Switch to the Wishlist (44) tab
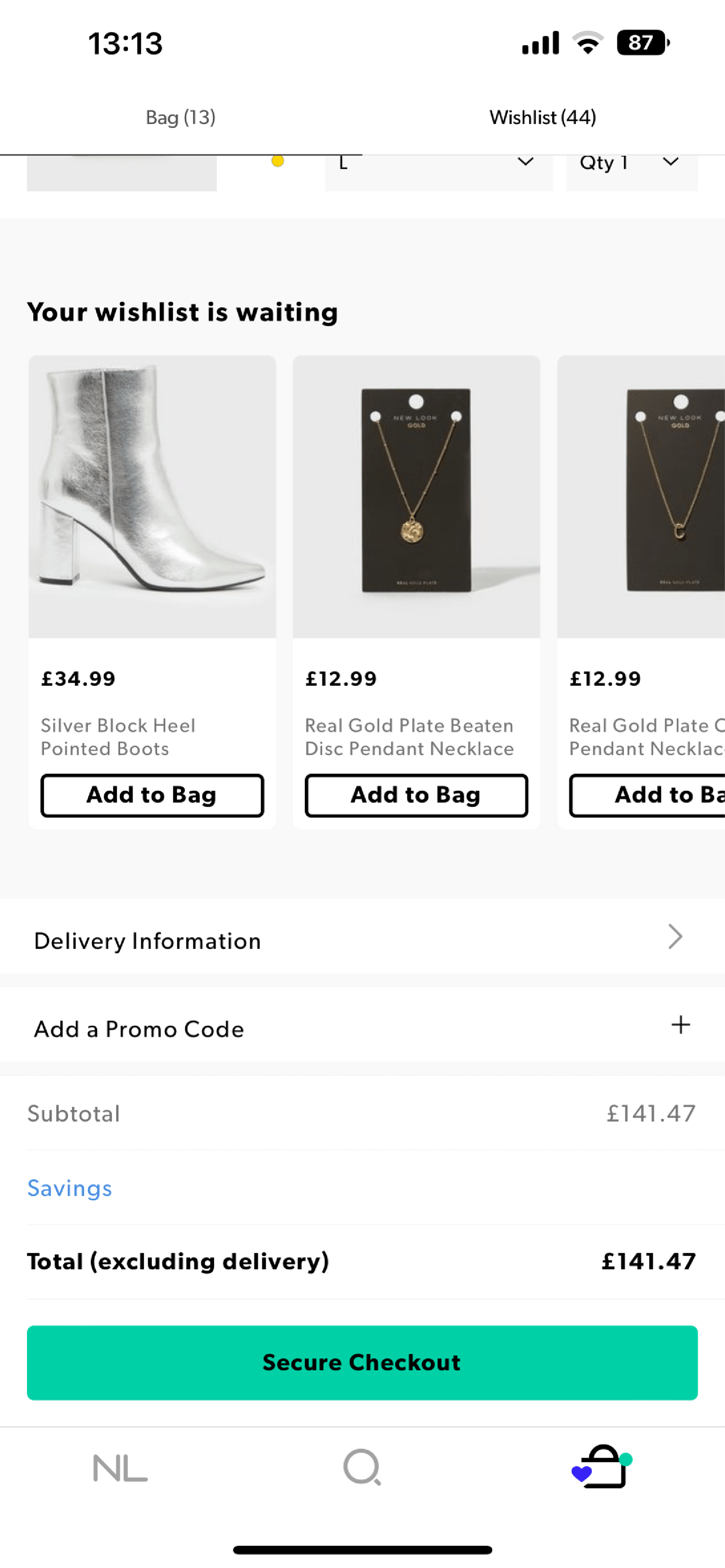The height and width of the screenshot is (1568, 725). click(x=543, y=117)
